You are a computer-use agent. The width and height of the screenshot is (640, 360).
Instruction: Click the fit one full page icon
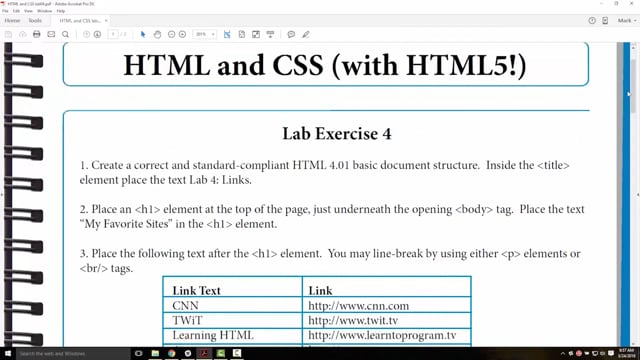tap(242, 35)
